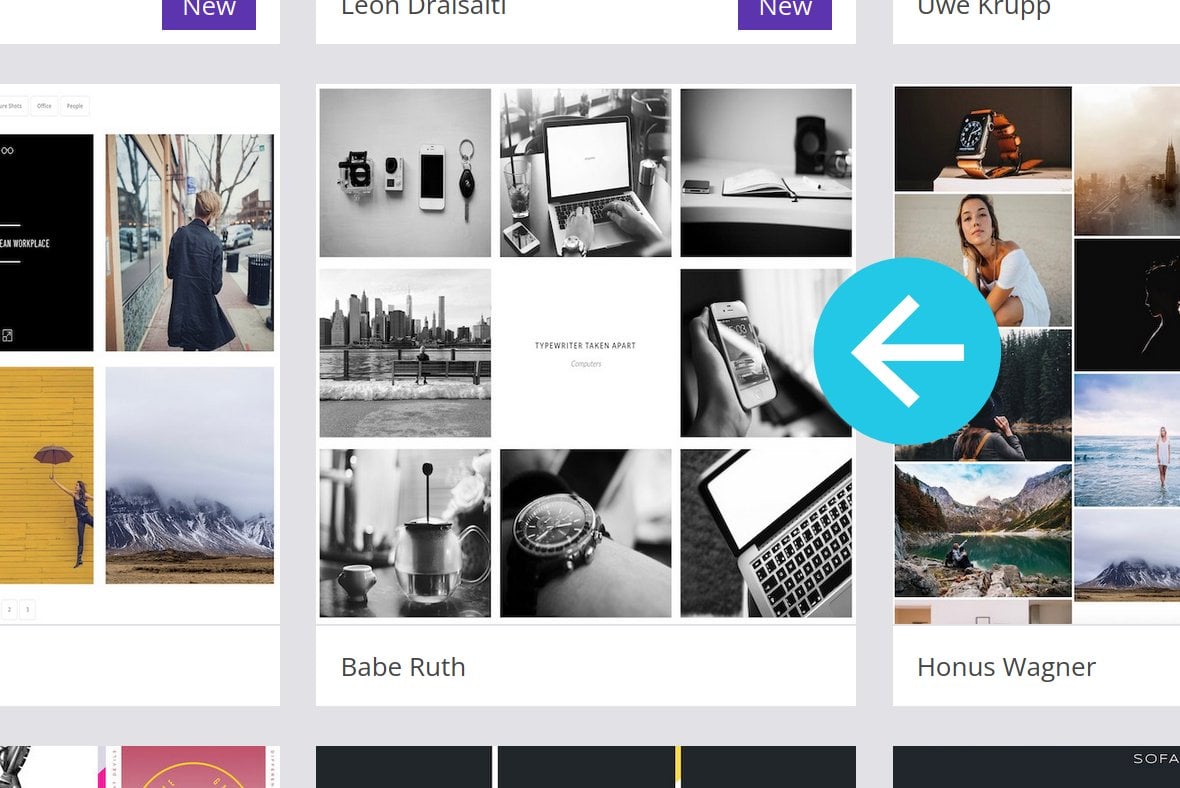Open the smartwatch with orange strap photo

click(x=983, y=138)
